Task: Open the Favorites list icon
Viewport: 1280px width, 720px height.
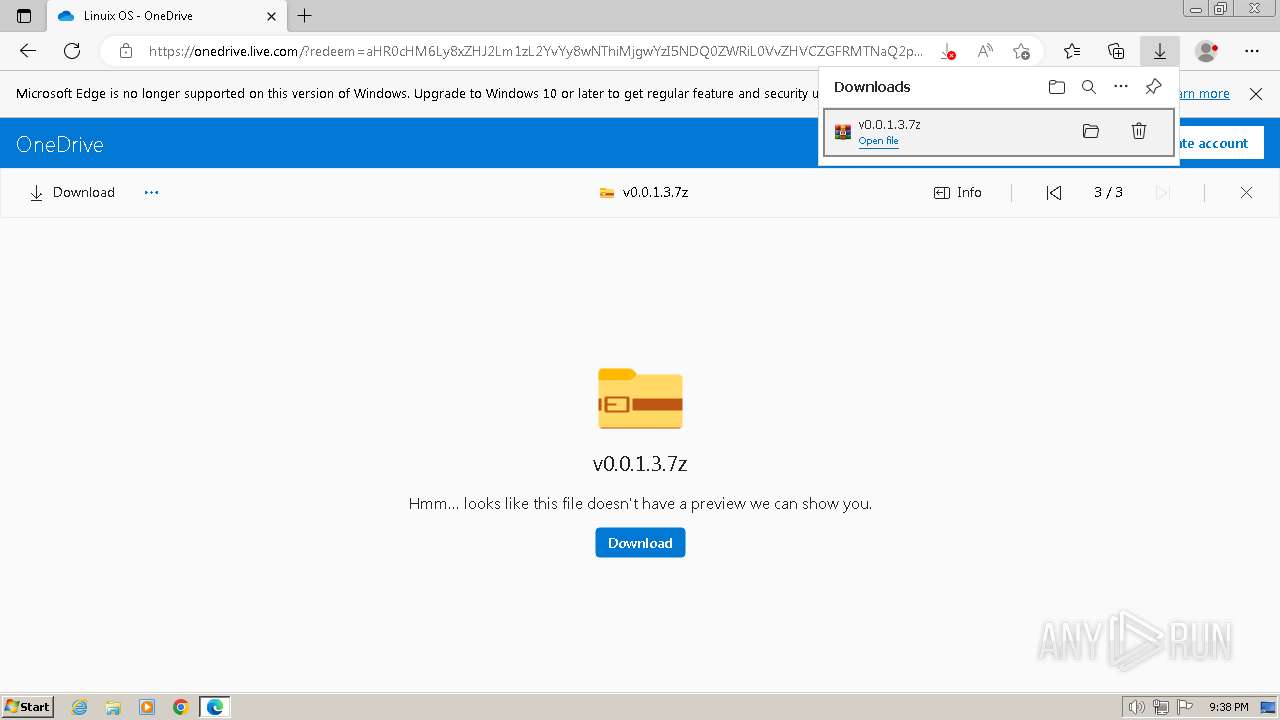Action: point(1072,51)
